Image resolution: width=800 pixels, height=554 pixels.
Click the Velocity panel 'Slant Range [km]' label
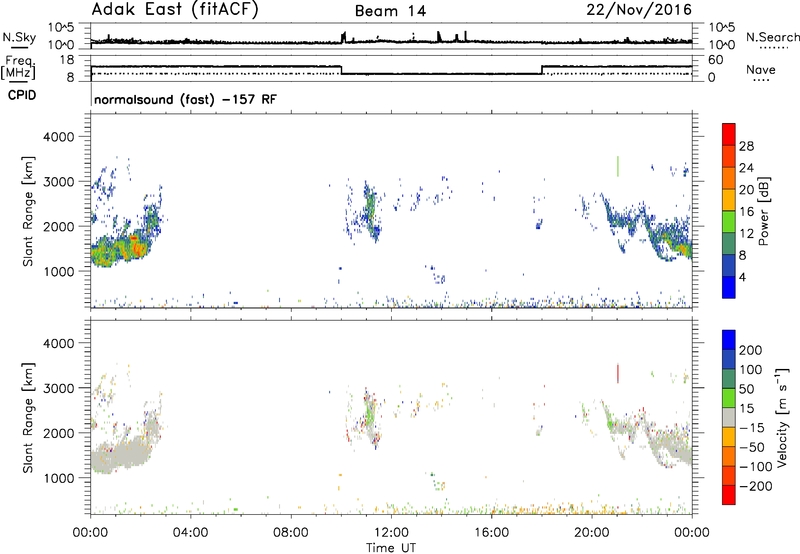point(28,417)
